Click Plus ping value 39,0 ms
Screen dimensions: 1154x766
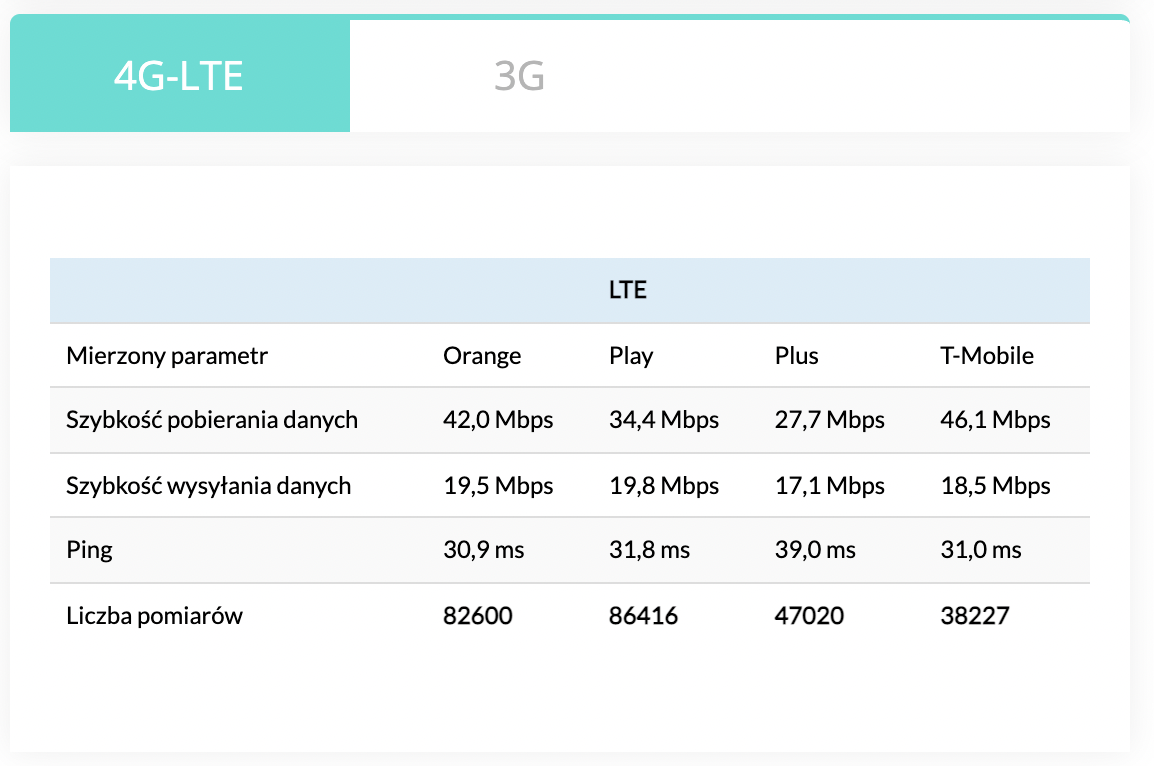pyautogui.click(x=815, y=550)
